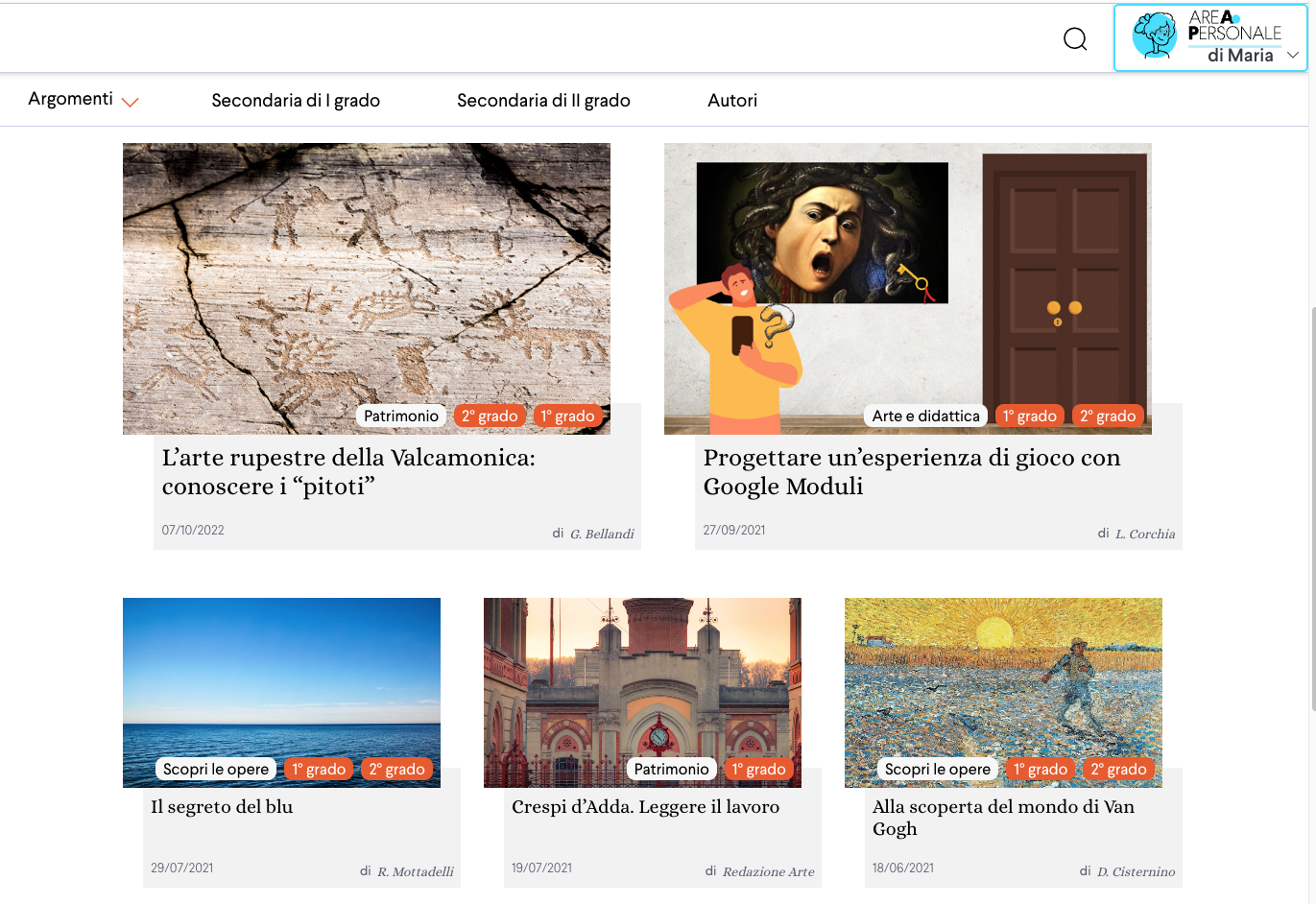The width and height of the screenshot is (1316, 904).
Task: Select 2° grado tag on Valcamonica card
Action: tap(490, 416)
